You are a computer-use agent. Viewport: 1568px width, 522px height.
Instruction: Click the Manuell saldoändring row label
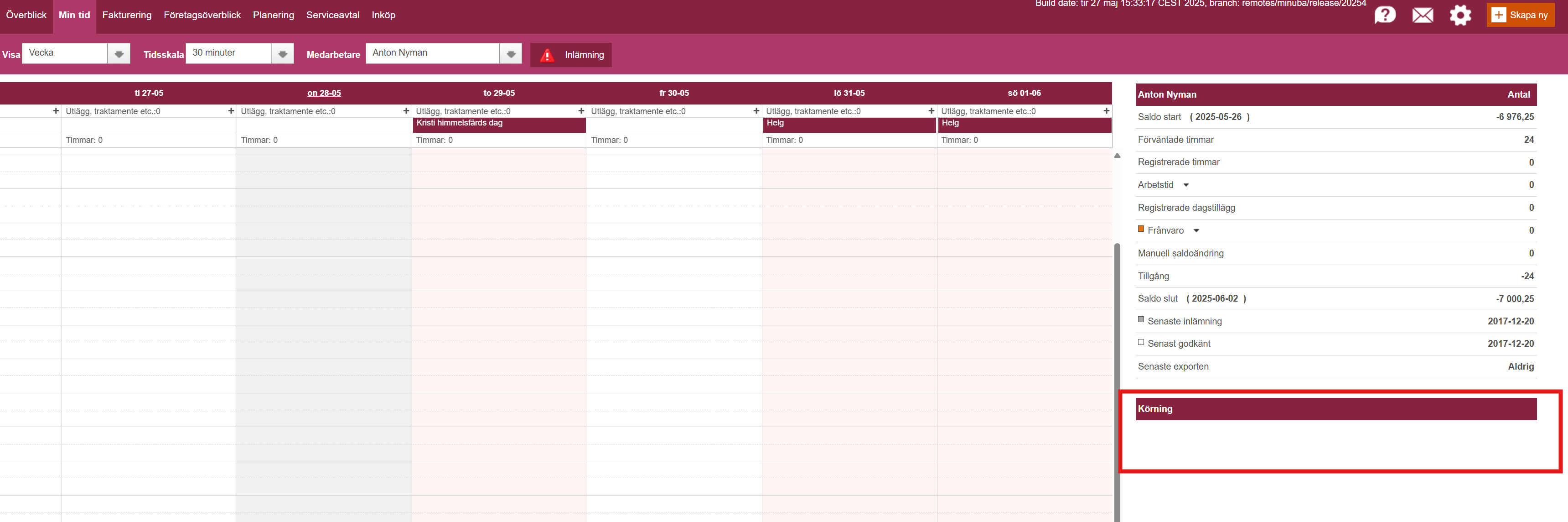point(1180,253)
